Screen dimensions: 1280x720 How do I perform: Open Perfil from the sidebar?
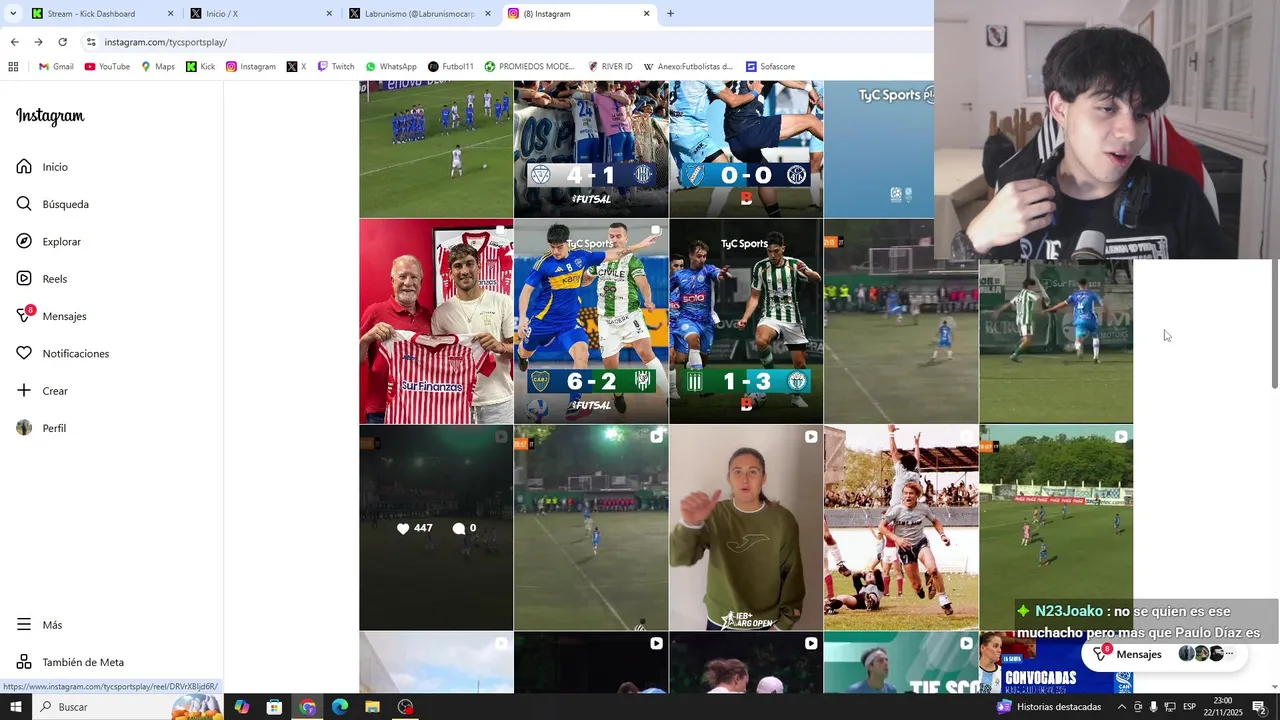point(41,428)
